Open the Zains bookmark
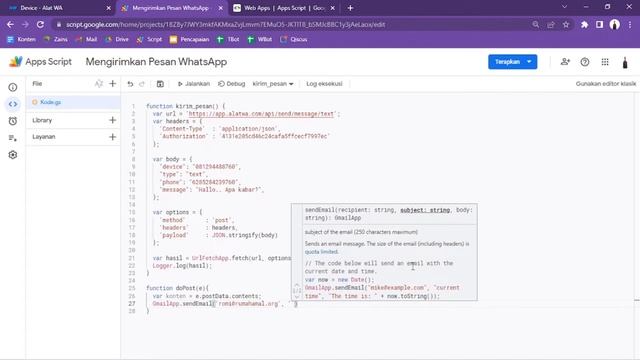640x360 pixels. point(56,39)
